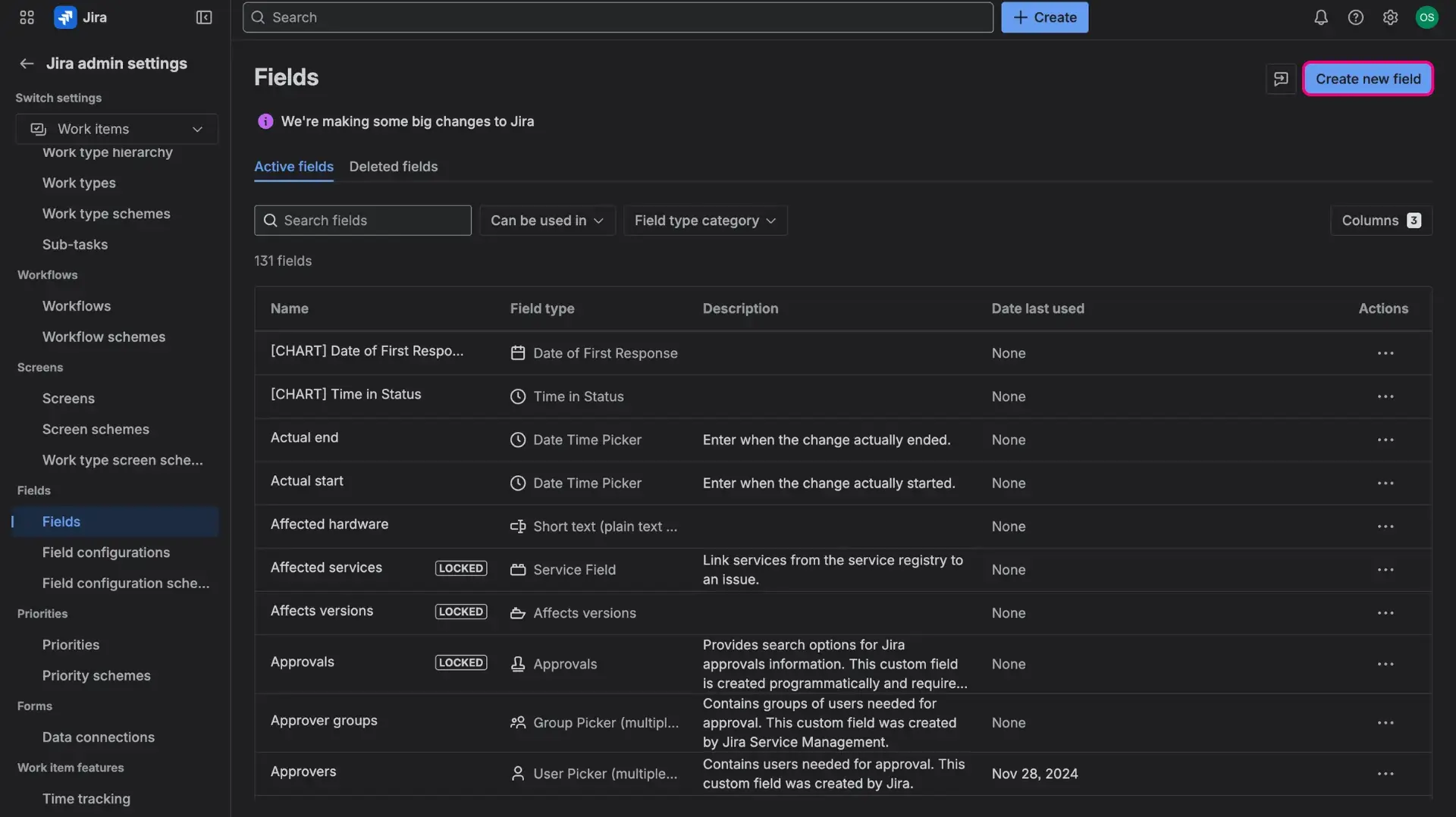The height and width of the screenshot is (817, 1456).
Task: Collapse the sidebar with the panel icon
Action: [x=203, y=17]
